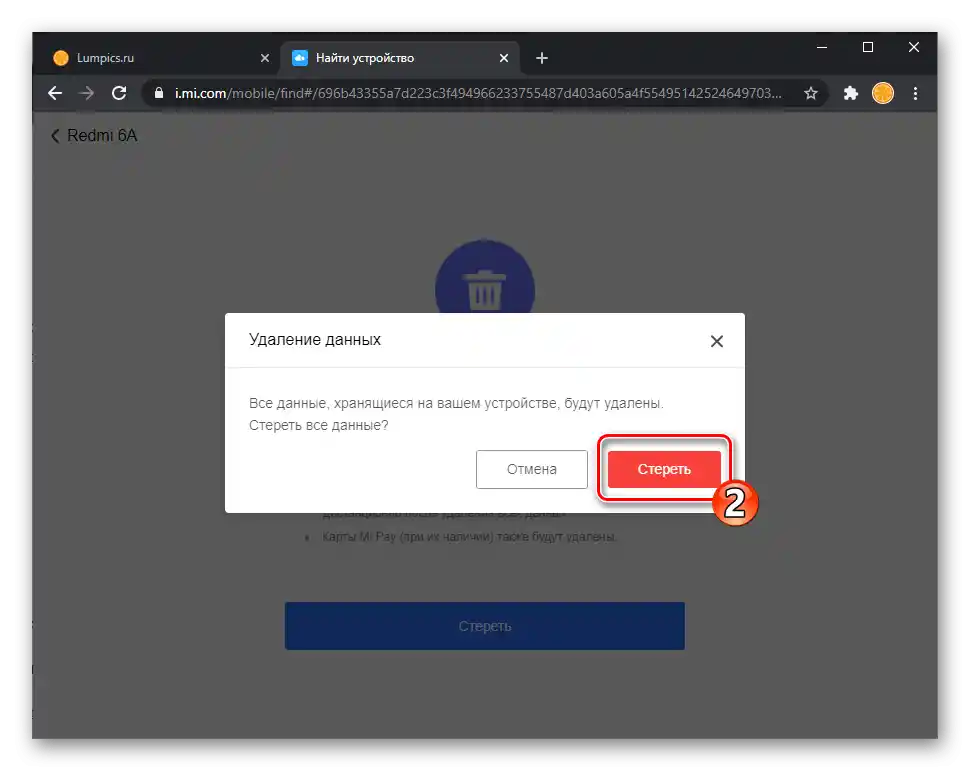This screenshot has height=771, width=970.
Task: Close the Удаление данных dialog
Action: click(x=716, y=341)
